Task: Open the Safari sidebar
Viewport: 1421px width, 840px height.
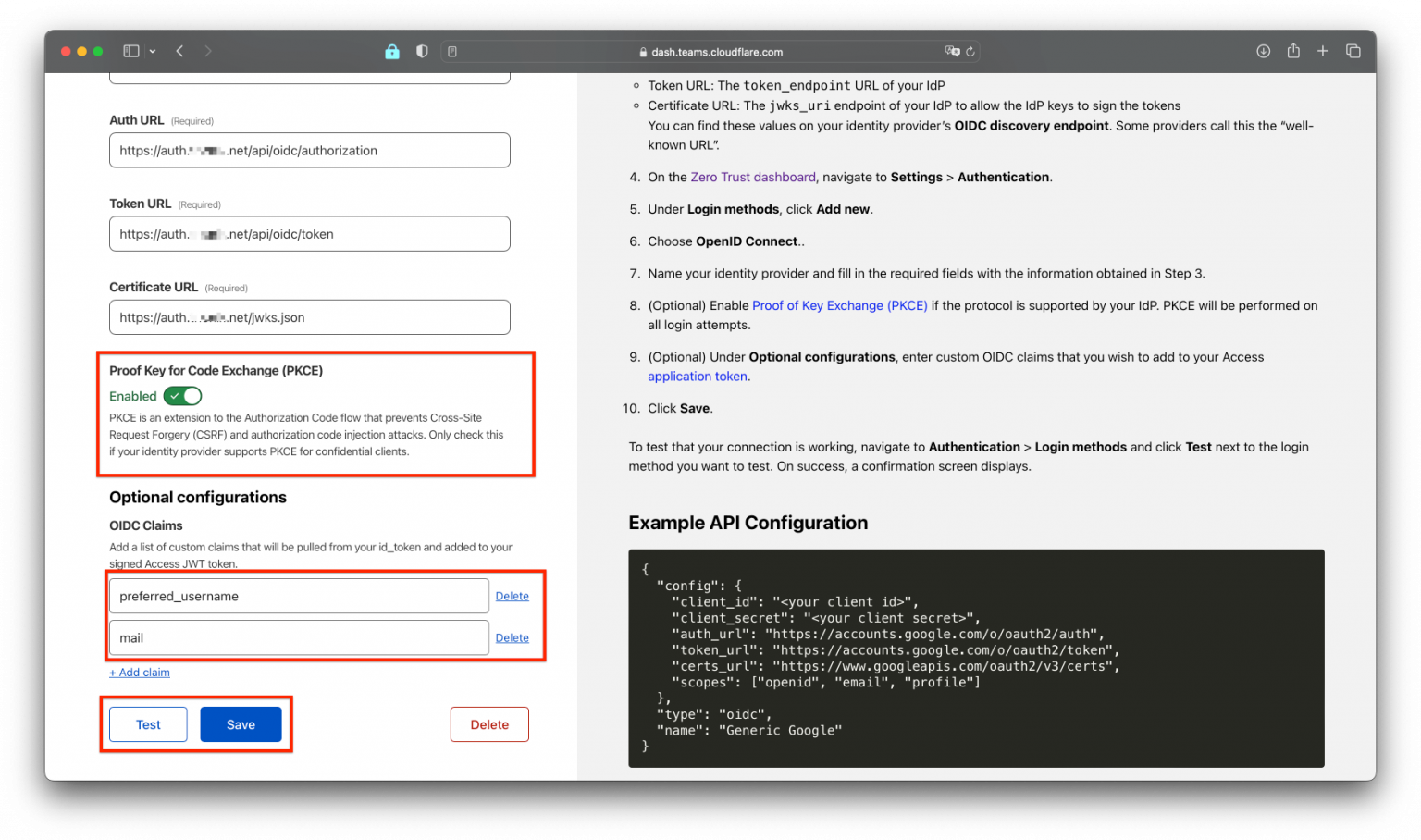Action: point(130,51)
